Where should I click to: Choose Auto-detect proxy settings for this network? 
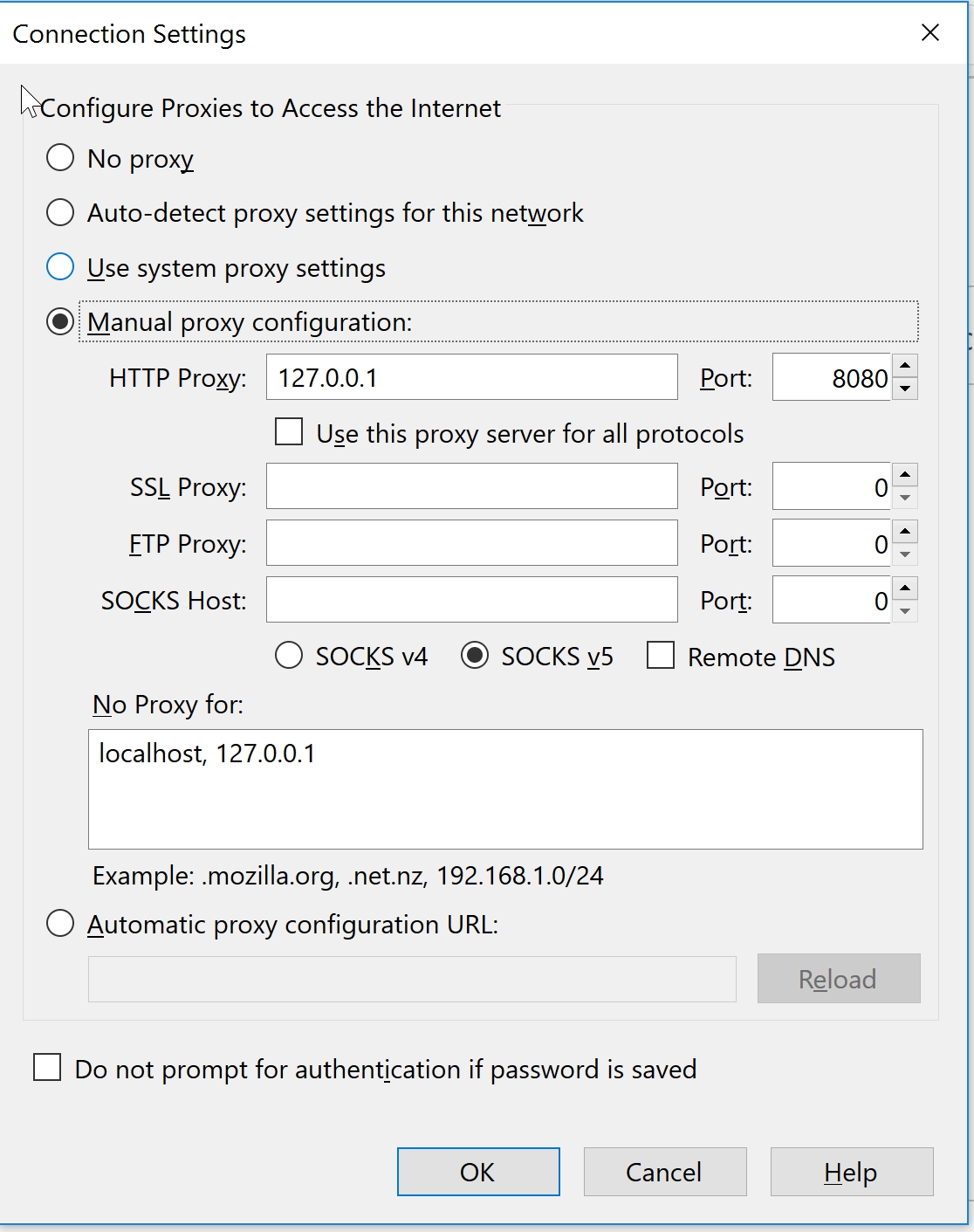59,212
